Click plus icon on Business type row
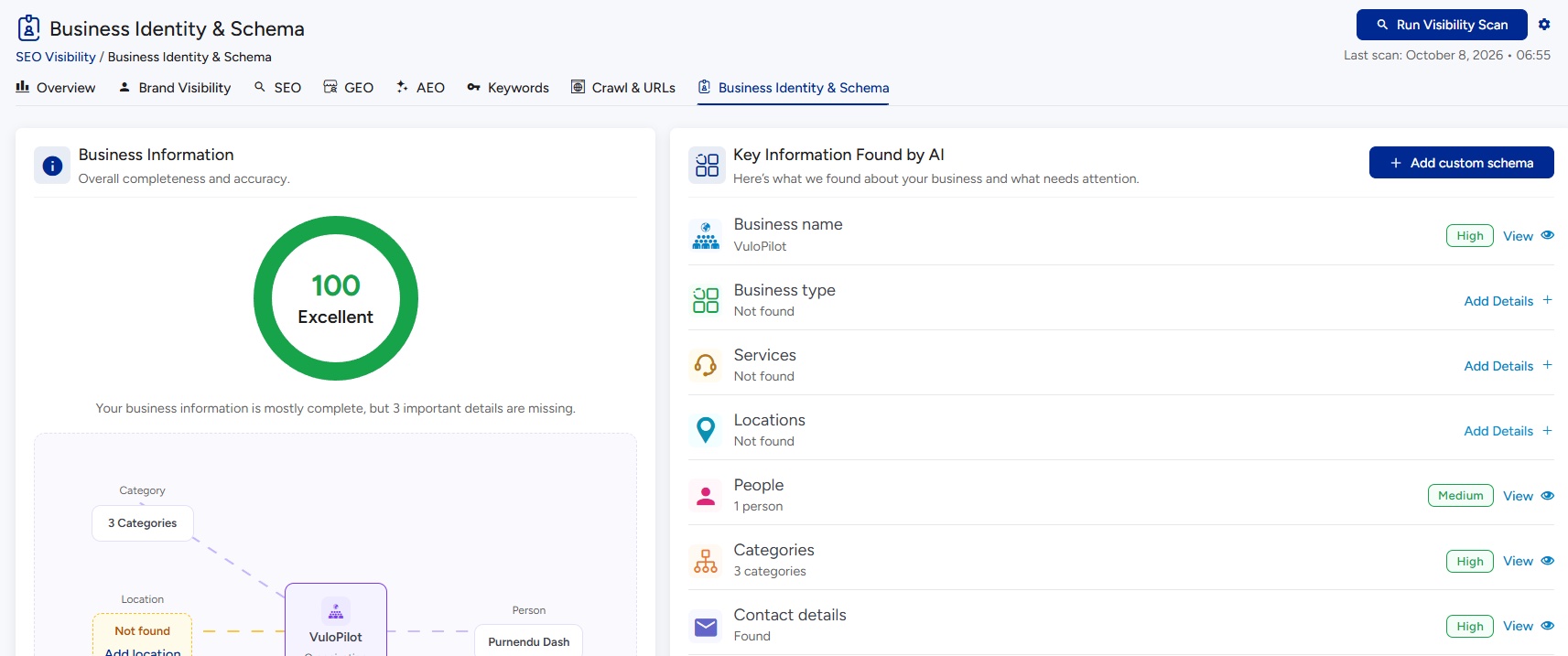Screen dimensions: 1568x656 [x=1548, y=300]
